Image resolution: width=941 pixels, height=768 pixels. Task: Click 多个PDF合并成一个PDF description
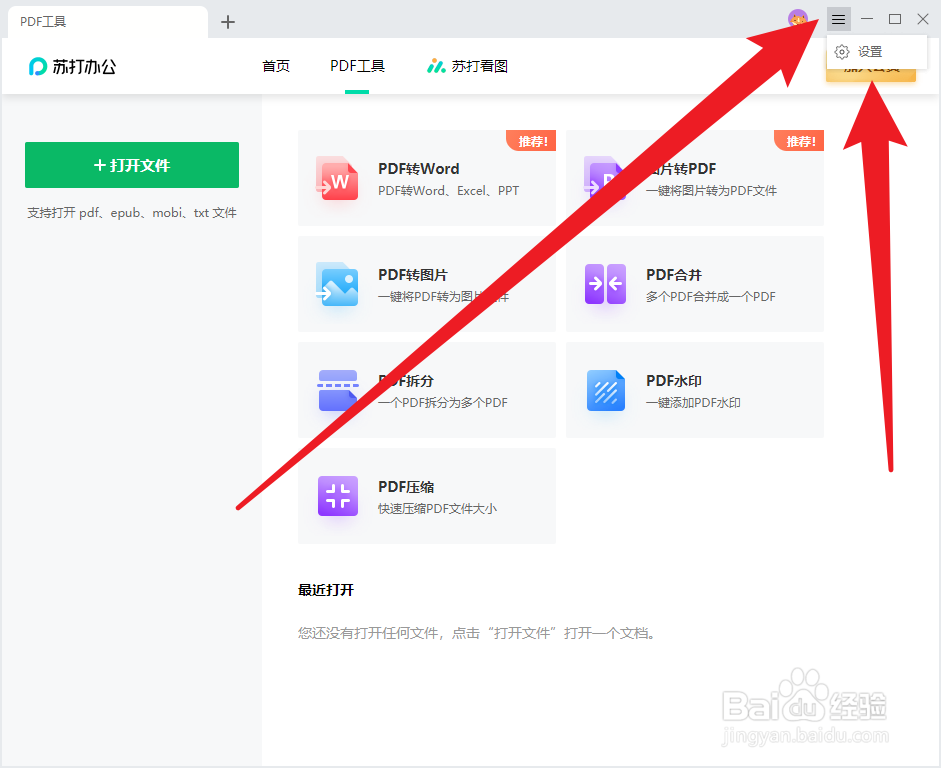pyautogui.click(x=711, y=296)
